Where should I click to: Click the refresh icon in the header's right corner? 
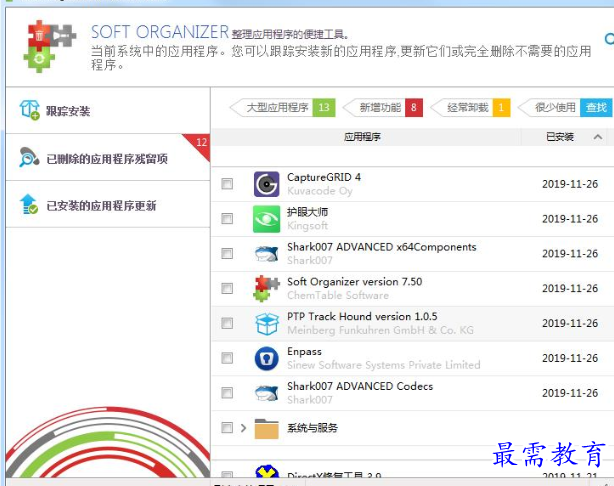609,38
